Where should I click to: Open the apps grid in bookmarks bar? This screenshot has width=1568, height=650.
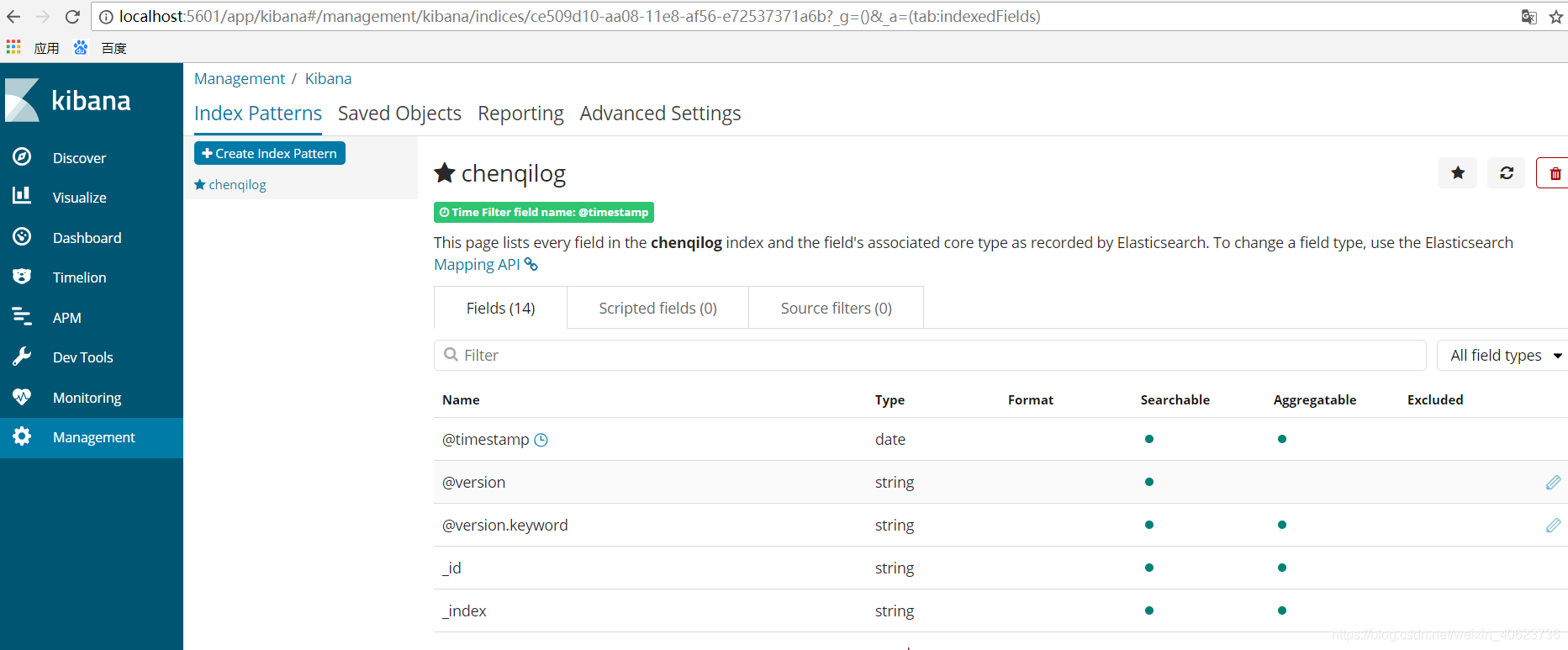click(x=13, y=47)
